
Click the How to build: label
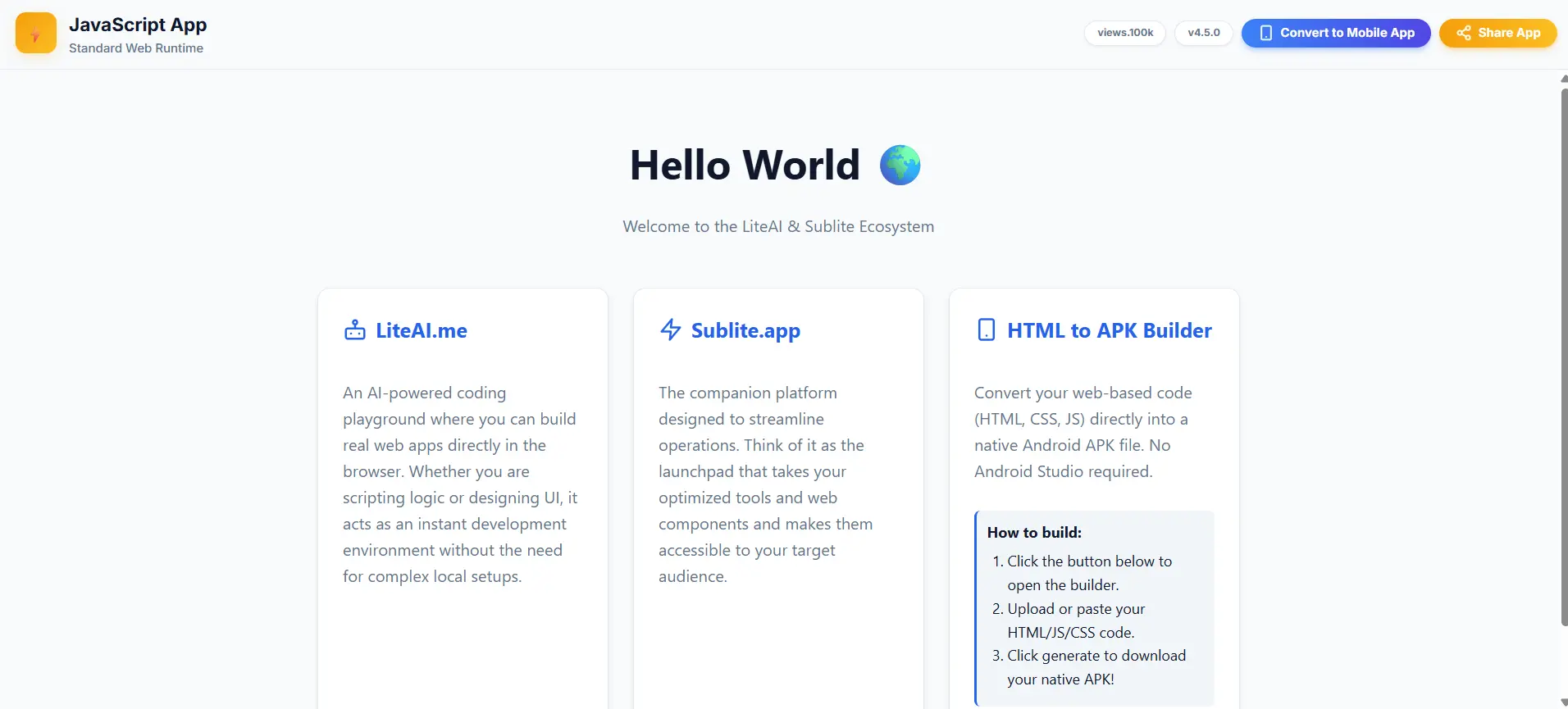(x=1034, y=532)
